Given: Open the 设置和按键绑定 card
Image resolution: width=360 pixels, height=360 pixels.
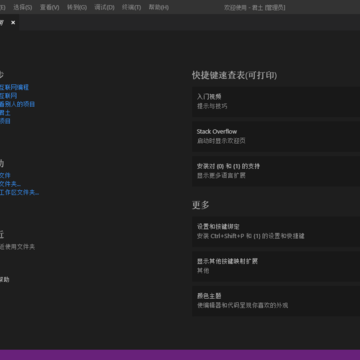Looking at the screenshot, I should pos(276,232).
